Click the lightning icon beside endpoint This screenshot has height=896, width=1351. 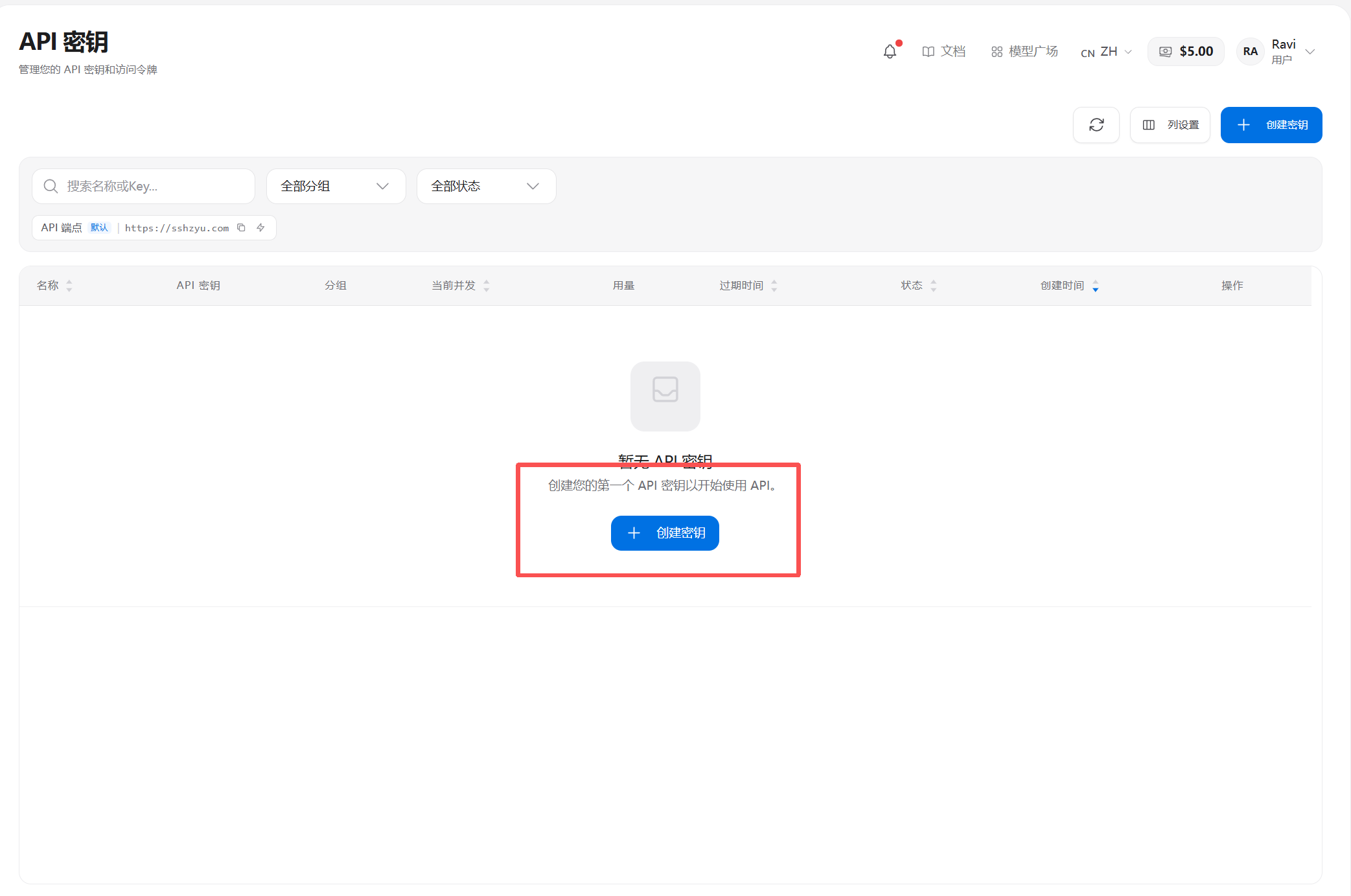coord(260,227)
